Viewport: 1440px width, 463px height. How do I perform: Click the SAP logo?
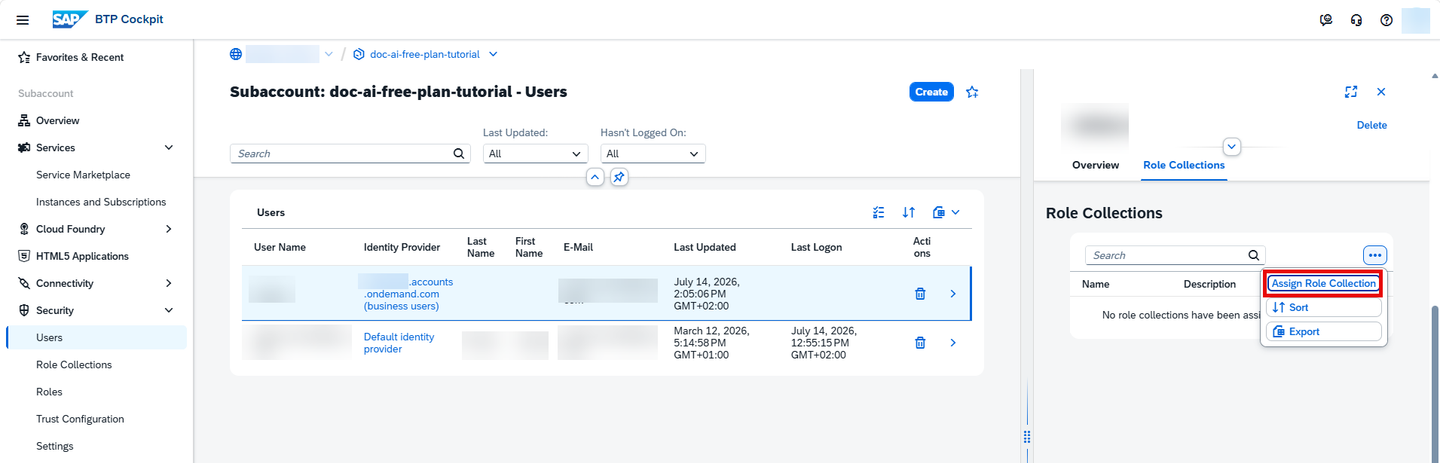click(x=70, y=20)
